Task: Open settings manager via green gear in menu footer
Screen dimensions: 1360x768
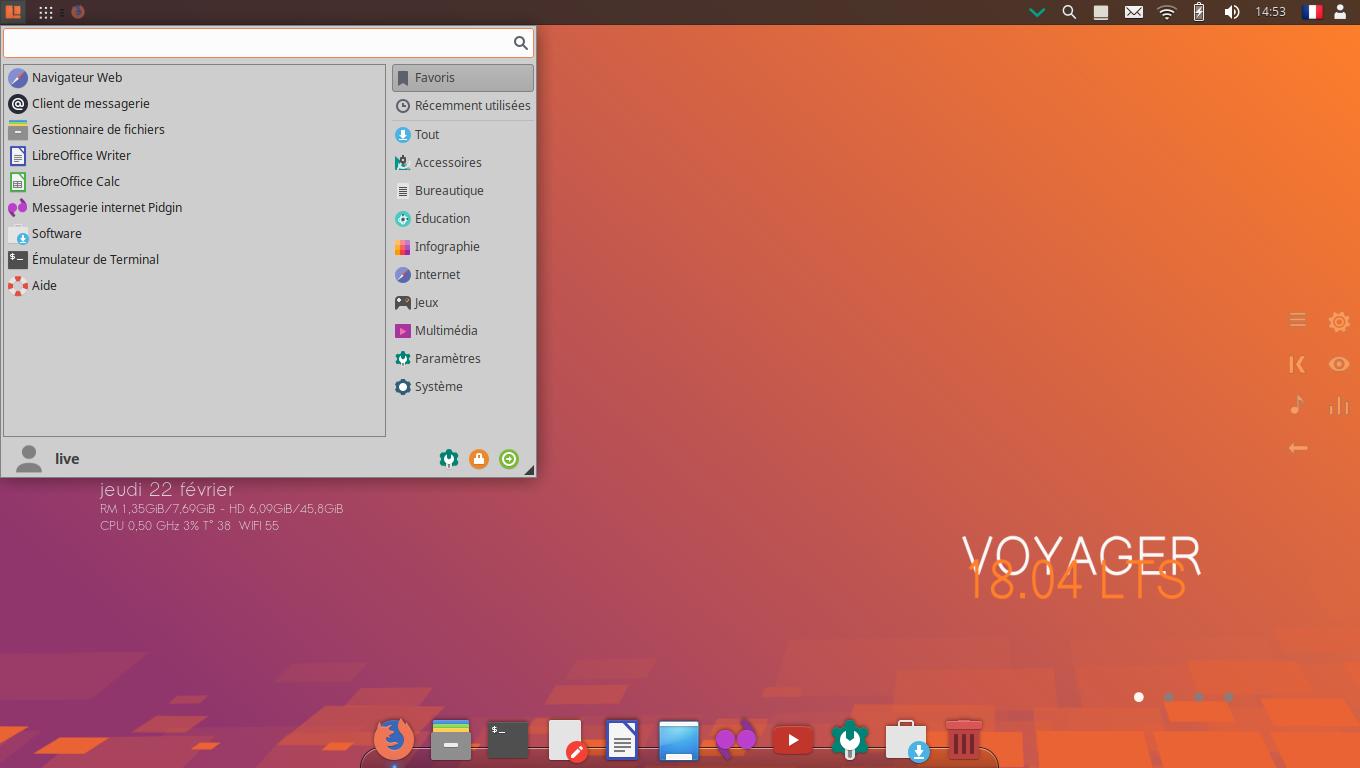Action: [449, 459]
